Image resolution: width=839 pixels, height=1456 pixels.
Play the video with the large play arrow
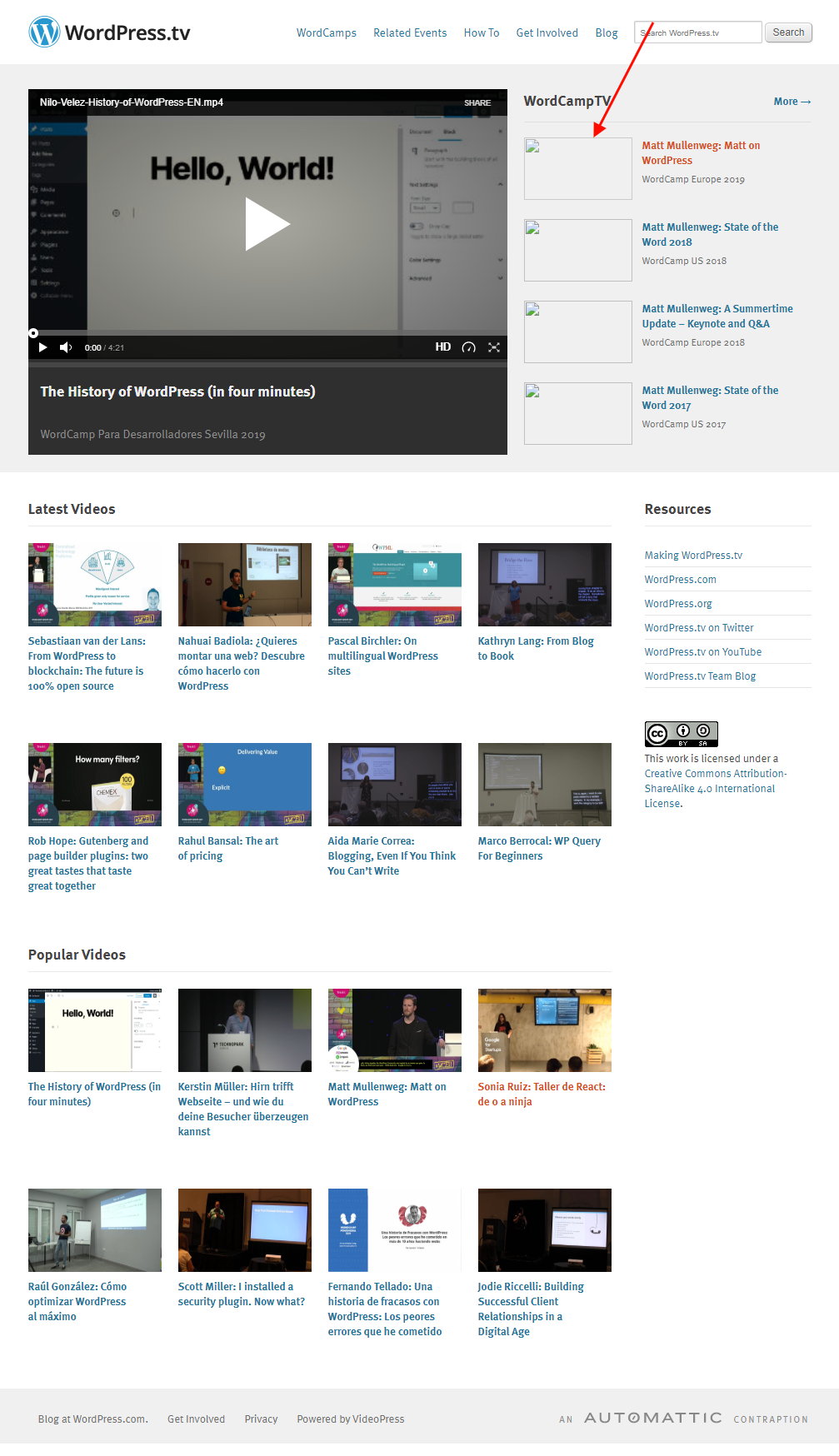(x=267, y=223)
